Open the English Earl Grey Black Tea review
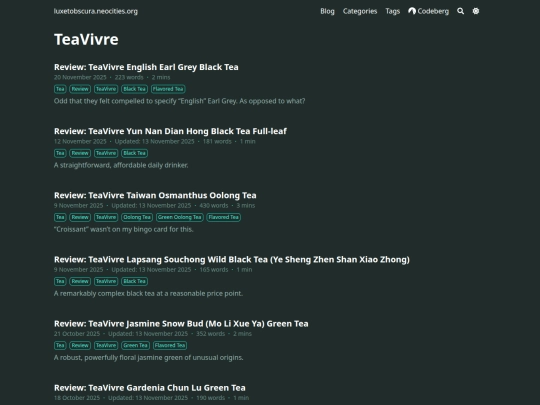Viewport: 540px width, 405px height. click(x=146, y=67)
